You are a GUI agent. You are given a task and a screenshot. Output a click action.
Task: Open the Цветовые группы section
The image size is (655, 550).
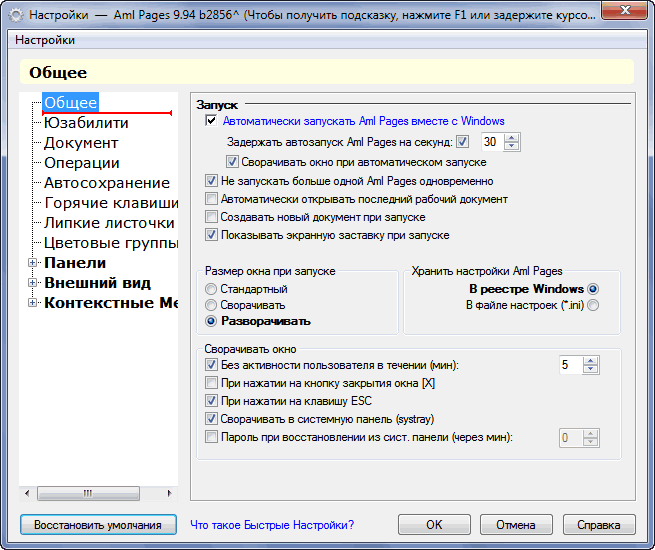pos(111,243)
